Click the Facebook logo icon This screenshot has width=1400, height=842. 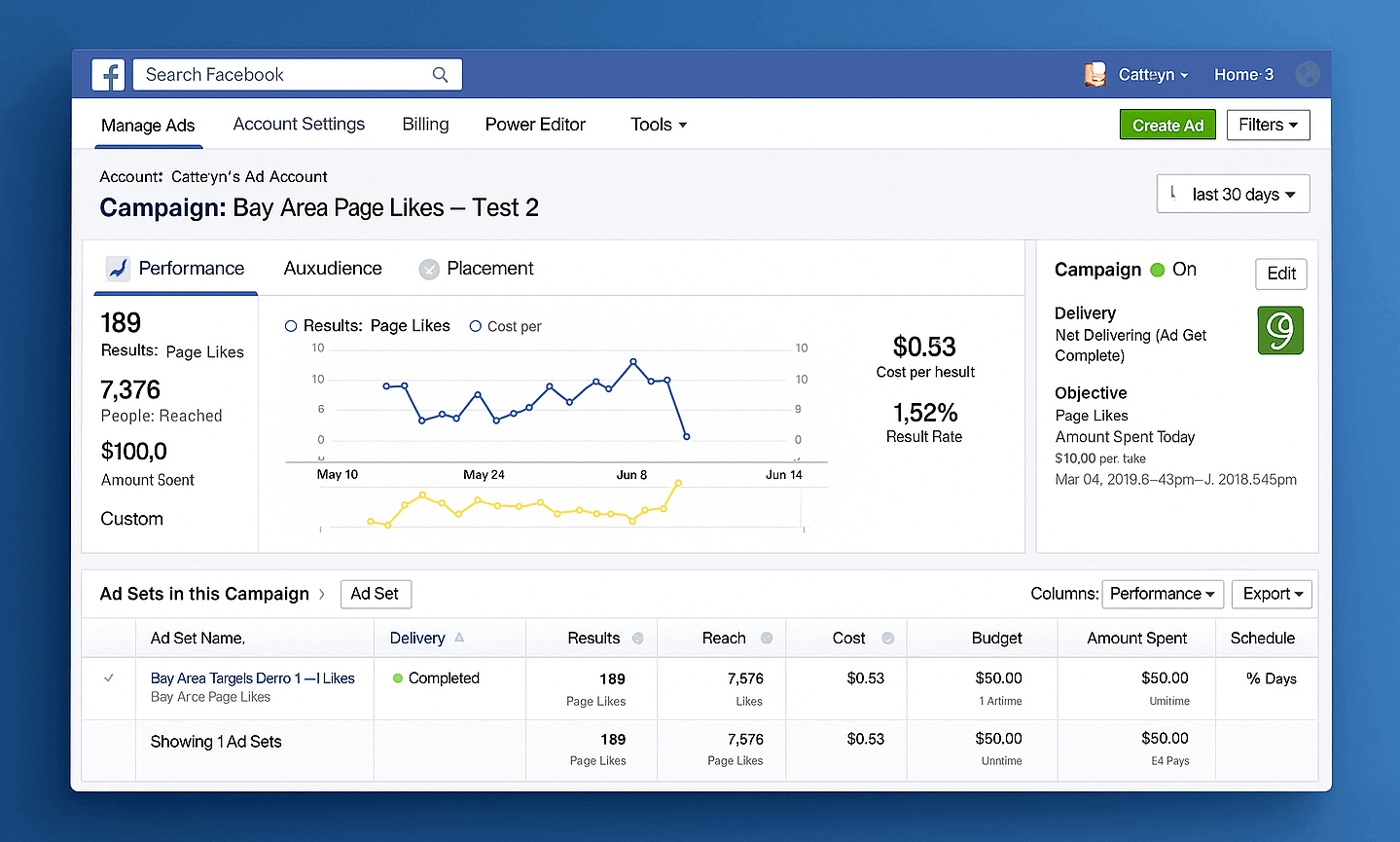[x=108, y=75]
